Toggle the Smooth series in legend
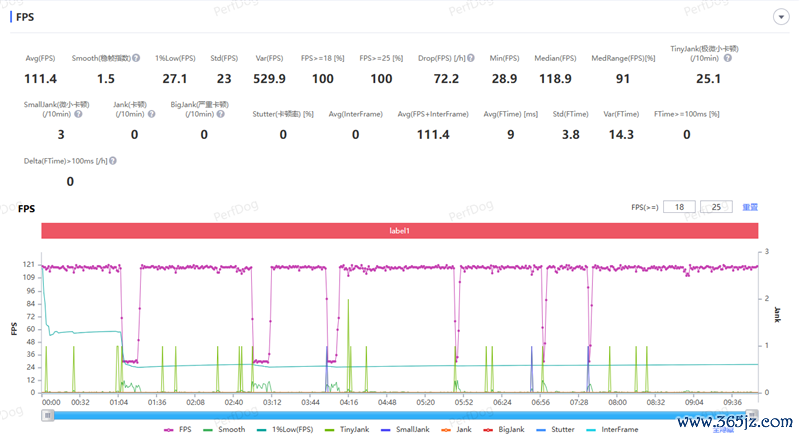Screen dimensions: 800x437 224,430
